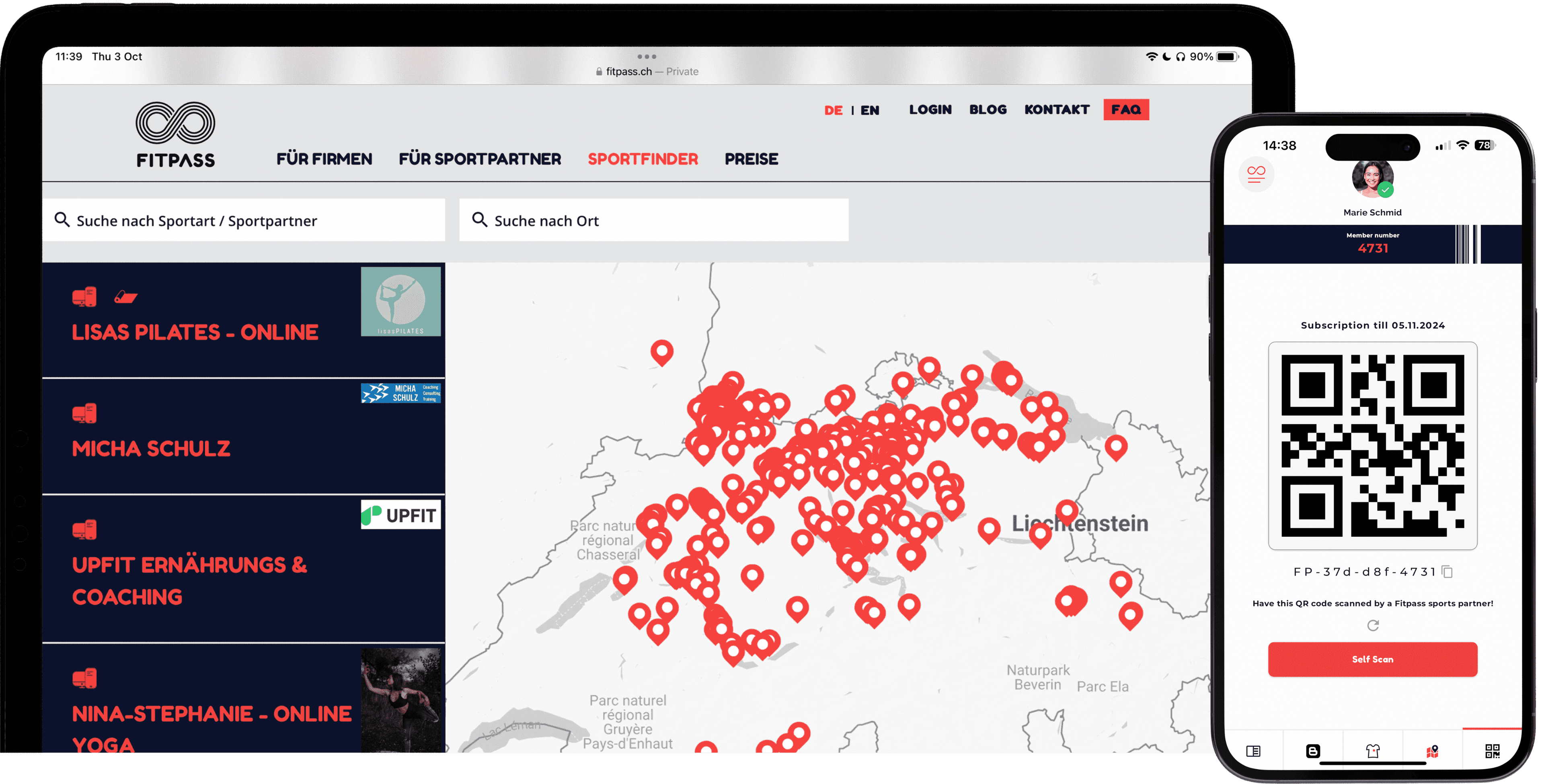Open the LOGIN page
Viewport: 1544px width, 784px height.
pos(930,110)
